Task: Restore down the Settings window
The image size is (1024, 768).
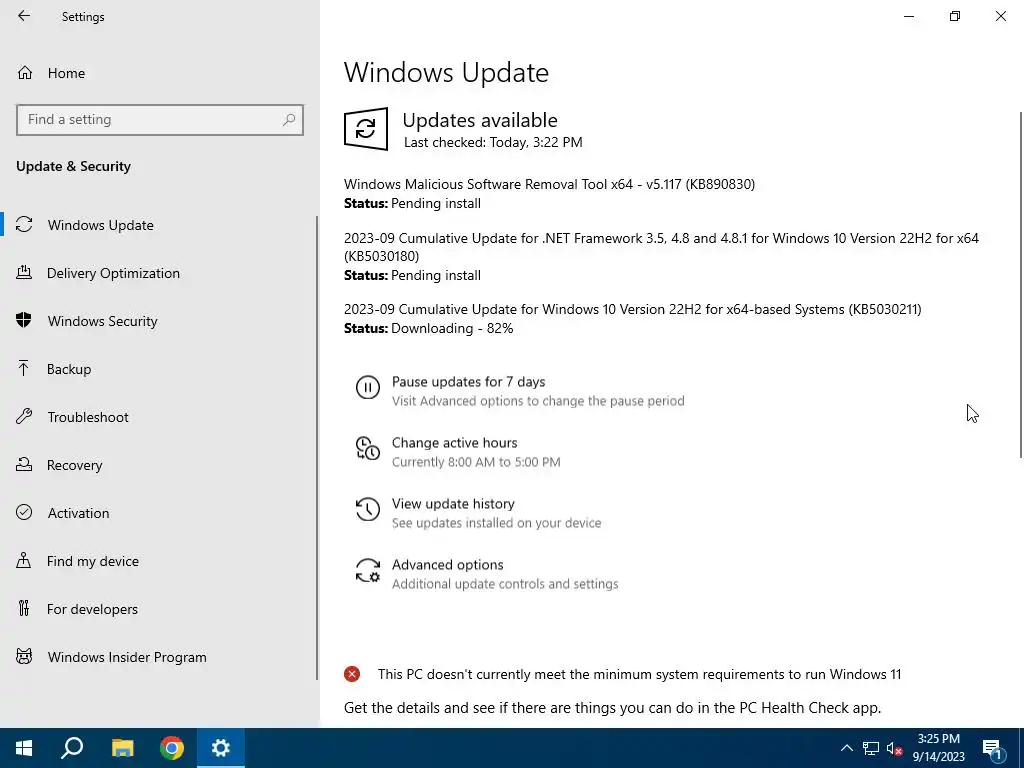Action: coord(955,16)
